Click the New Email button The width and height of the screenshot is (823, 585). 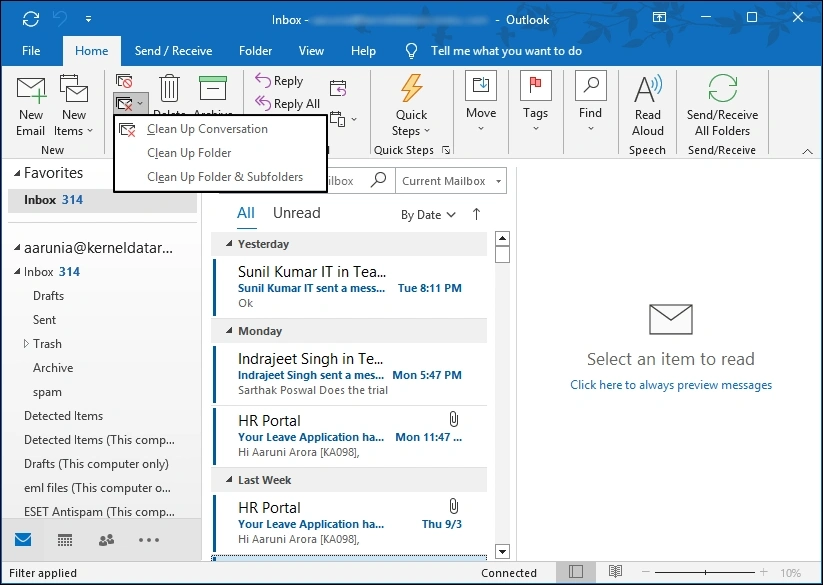point(30,107)
